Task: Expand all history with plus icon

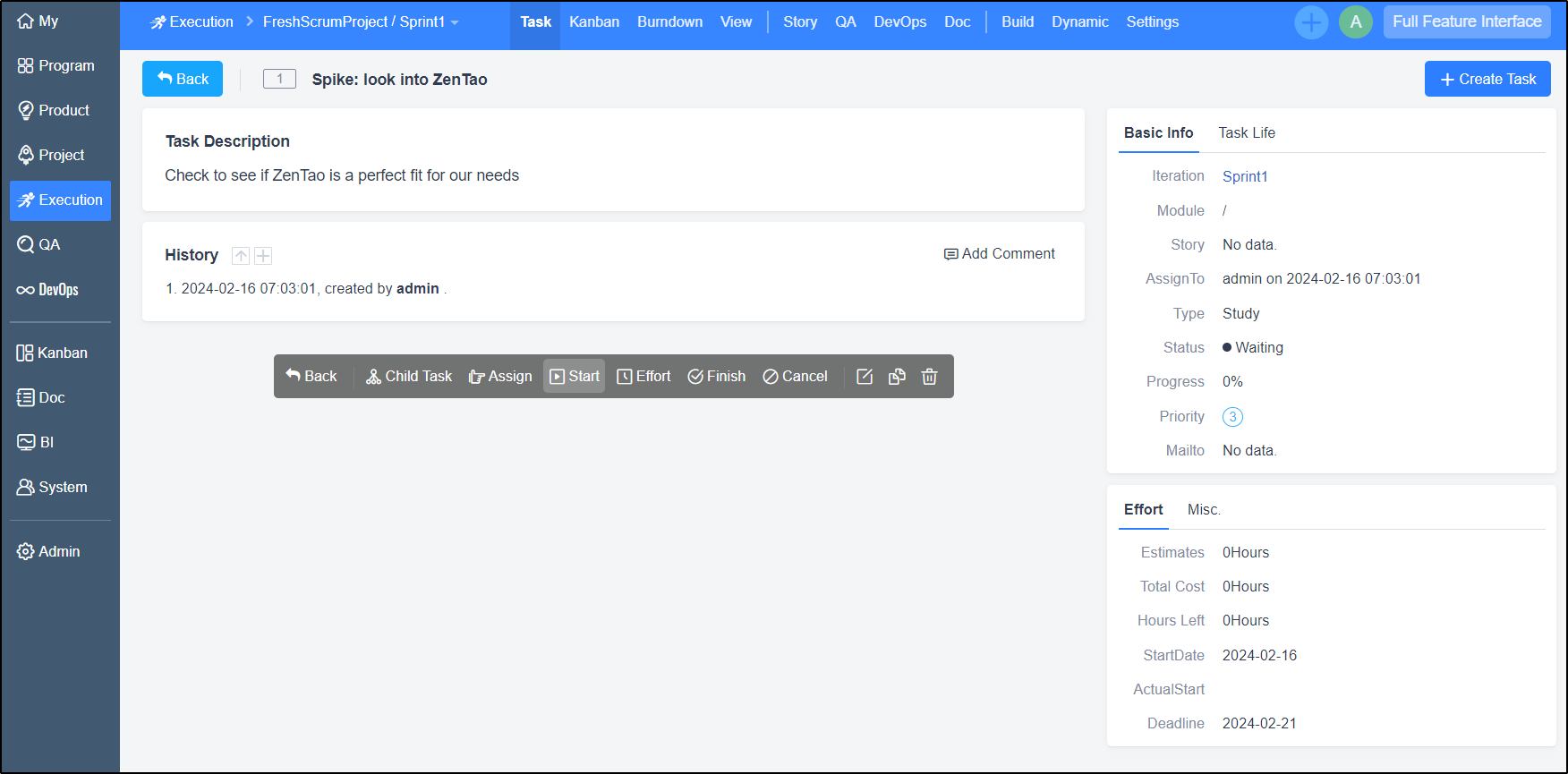Action: pos(263,256)
